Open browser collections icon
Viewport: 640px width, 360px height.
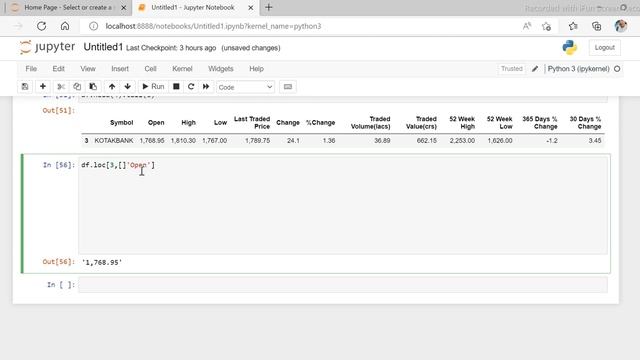coord(596,26)
